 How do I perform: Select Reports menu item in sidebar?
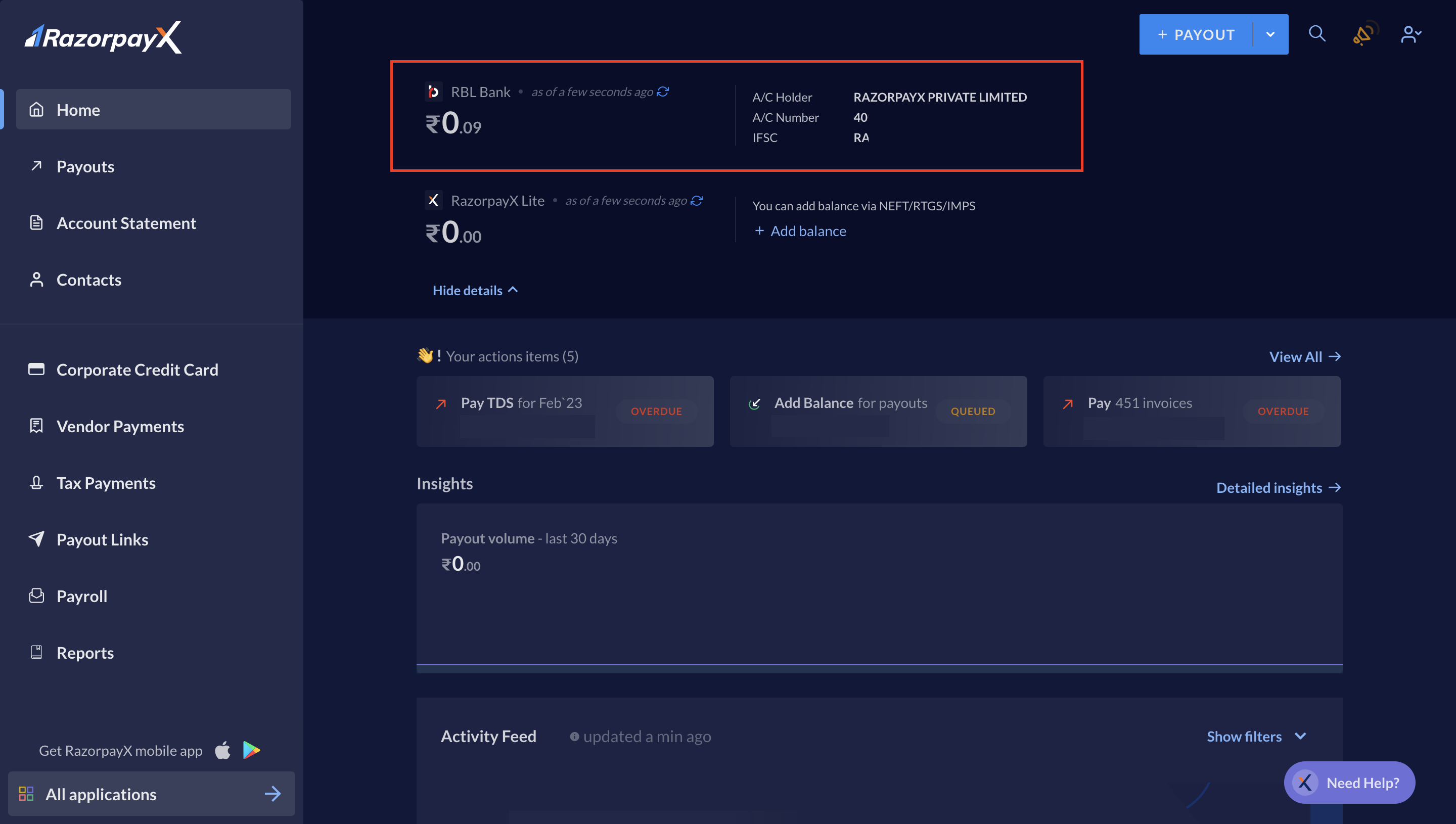point(85,653)
